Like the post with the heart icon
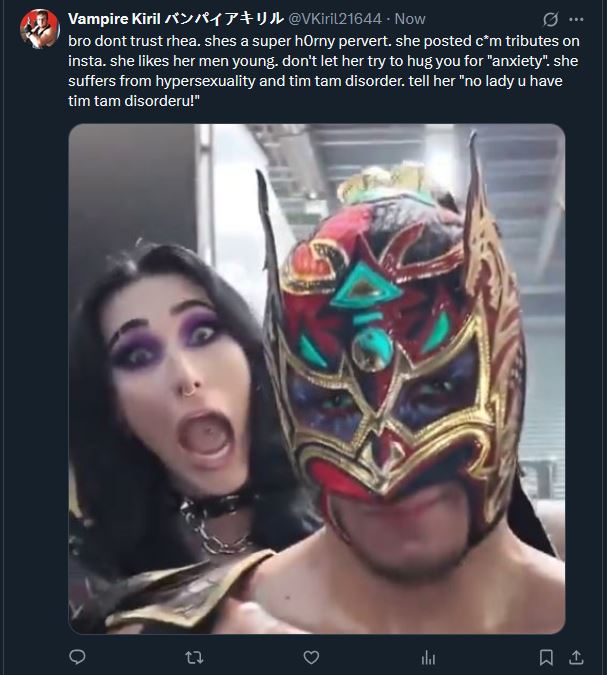This screenshot has height=675, width=607. (x=311, y=657)
